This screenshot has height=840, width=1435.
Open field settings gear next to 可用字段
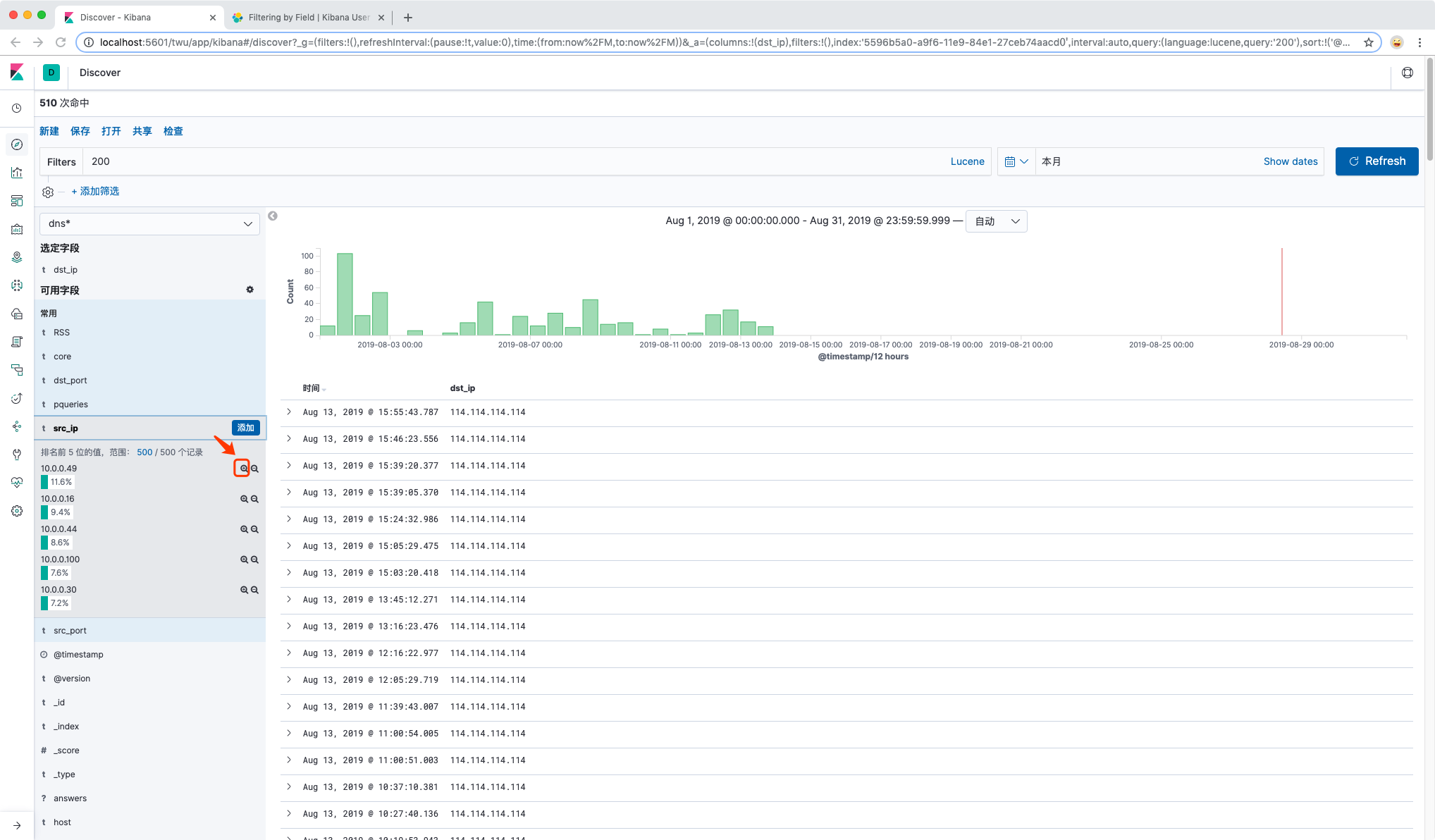tap(250, 290)
